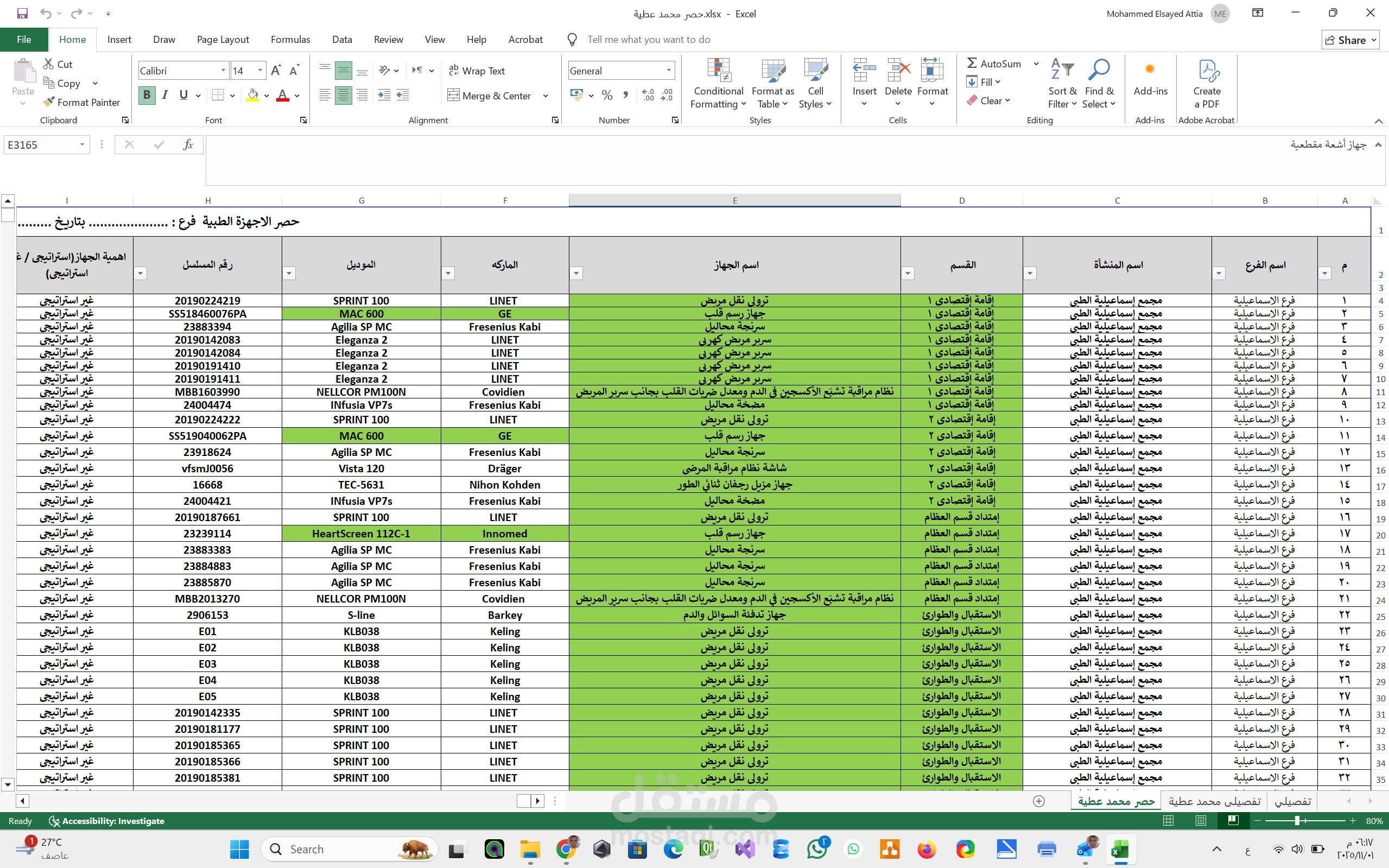Open Firefox from the taskbar
Image resolution: width=1389 pixels, height=868 pixels.
tap(927, 849)
